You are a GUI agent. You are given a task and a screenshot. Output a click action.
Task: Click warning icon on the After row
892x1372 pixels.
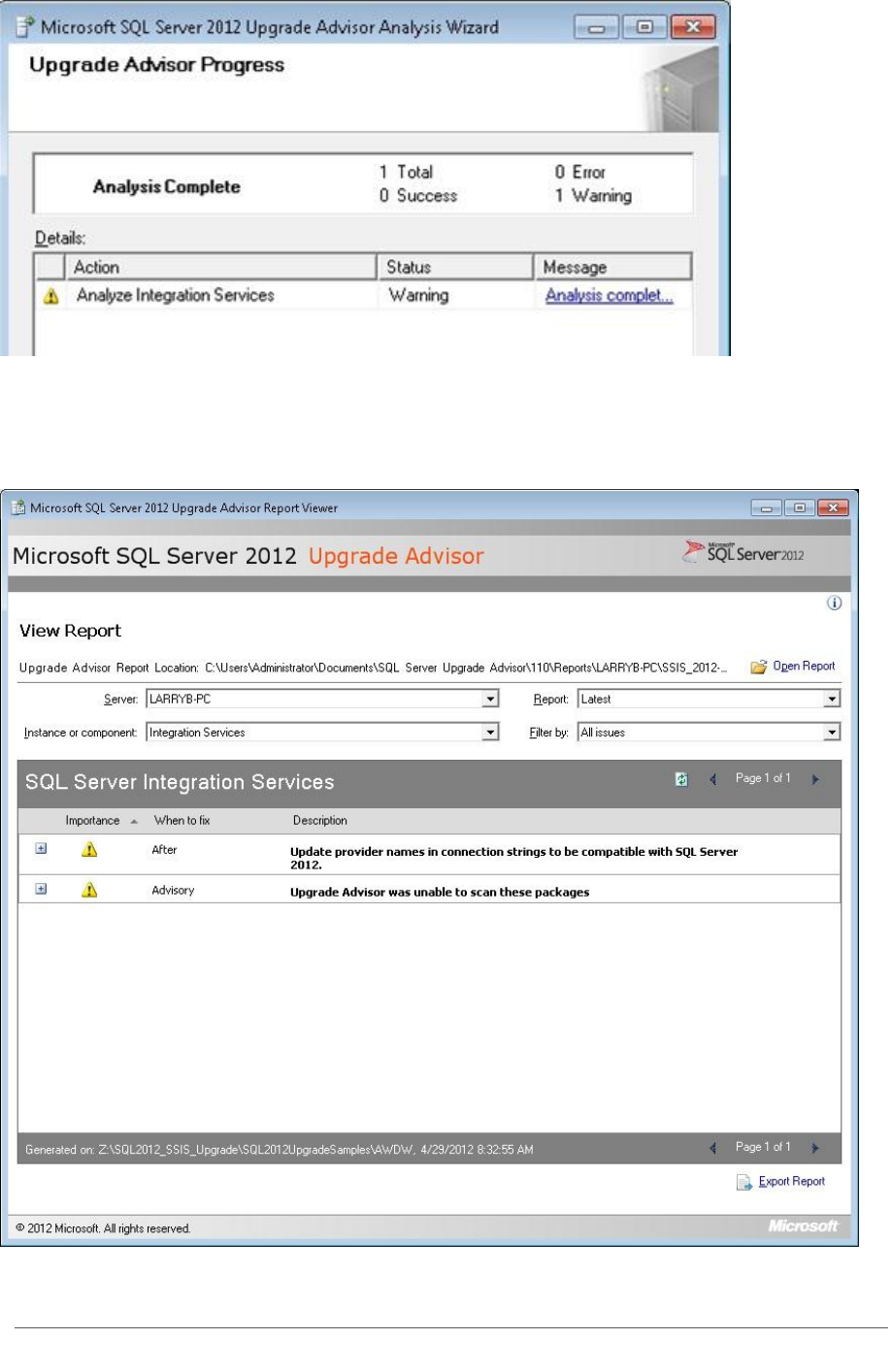[x=89, y=849]
